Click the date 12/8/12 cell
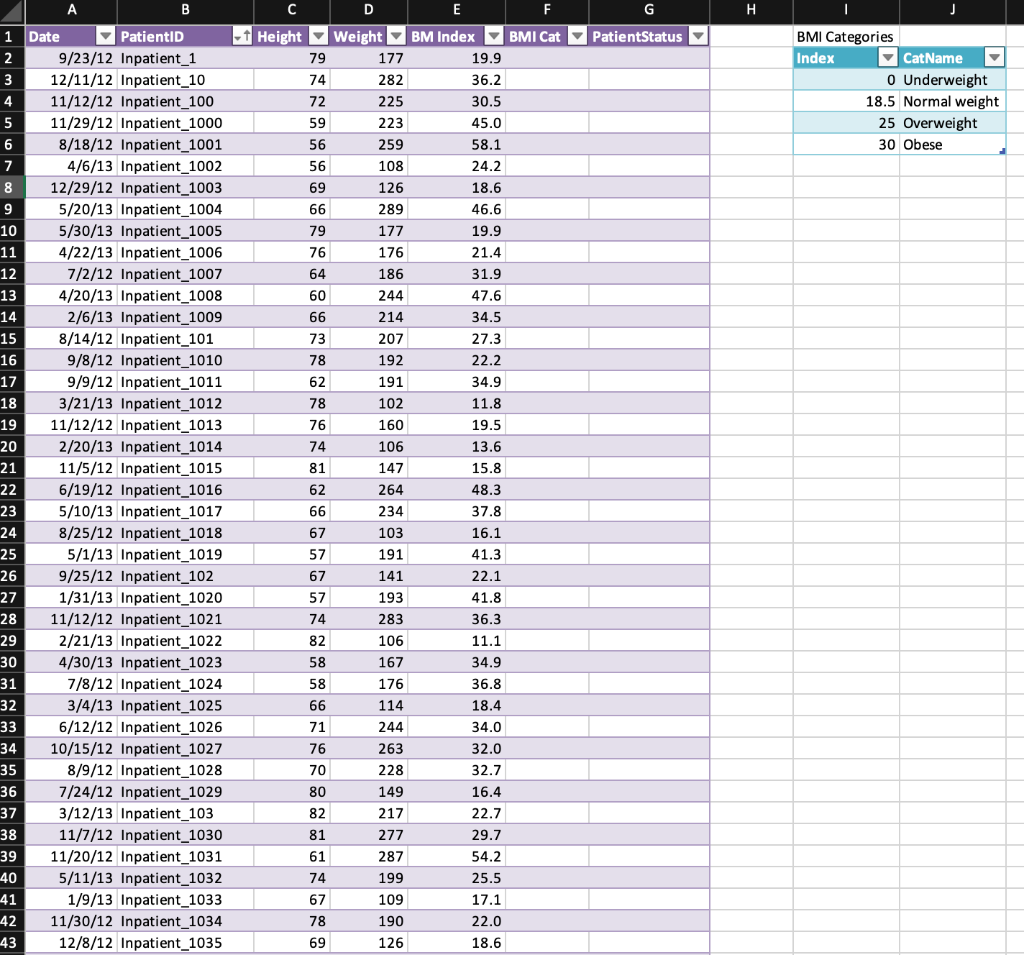This screenshot has height=955, width=1024. [71, 943]
